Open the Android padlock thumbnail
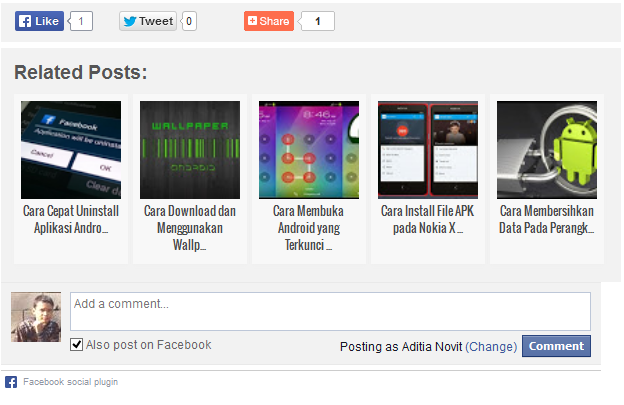 tap(547, 150)
